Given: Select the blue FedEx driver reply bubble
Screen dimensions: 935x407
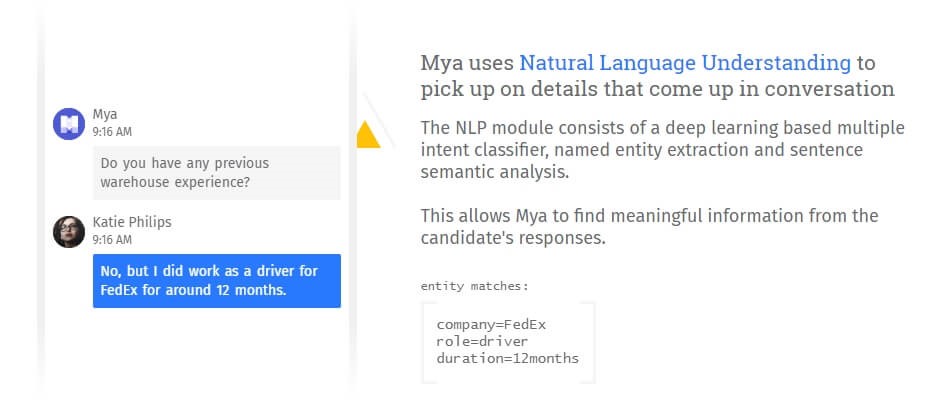Looking at the screenshot, I should pos(217,281).
